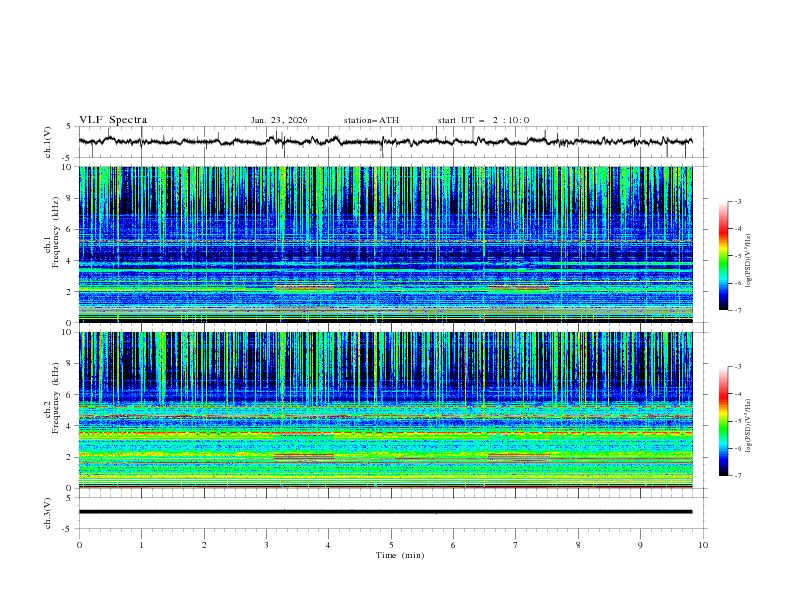Click the ch.2 "Frequency (kHz)" axis label

(x=56, y=398)
